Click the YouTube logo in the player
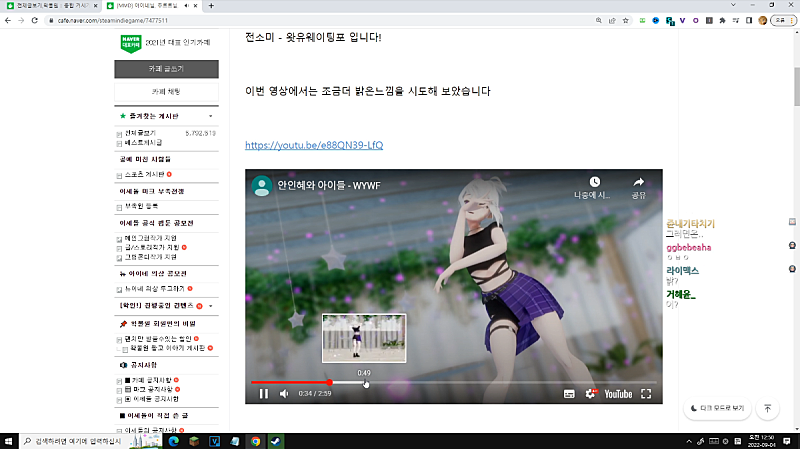 tap(617, 394)
